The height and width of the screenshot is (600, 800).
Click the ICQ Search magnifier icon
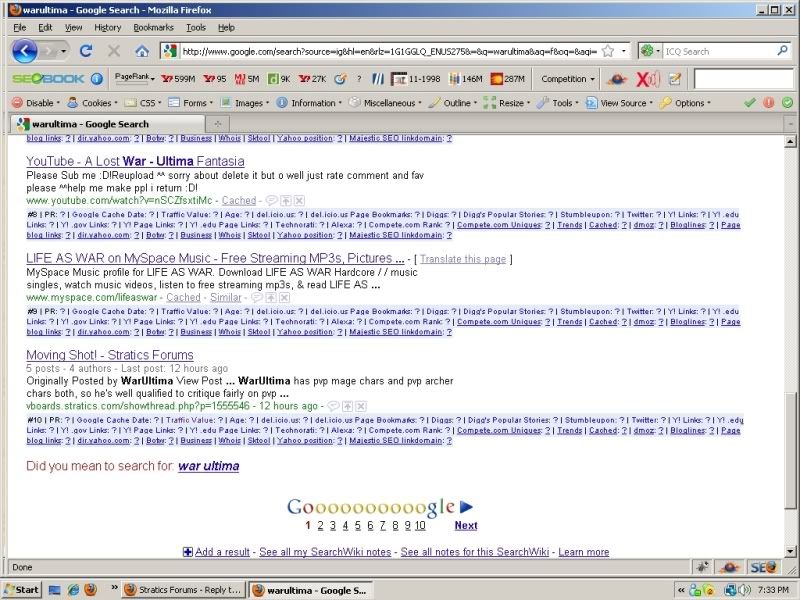coord(782,51)
